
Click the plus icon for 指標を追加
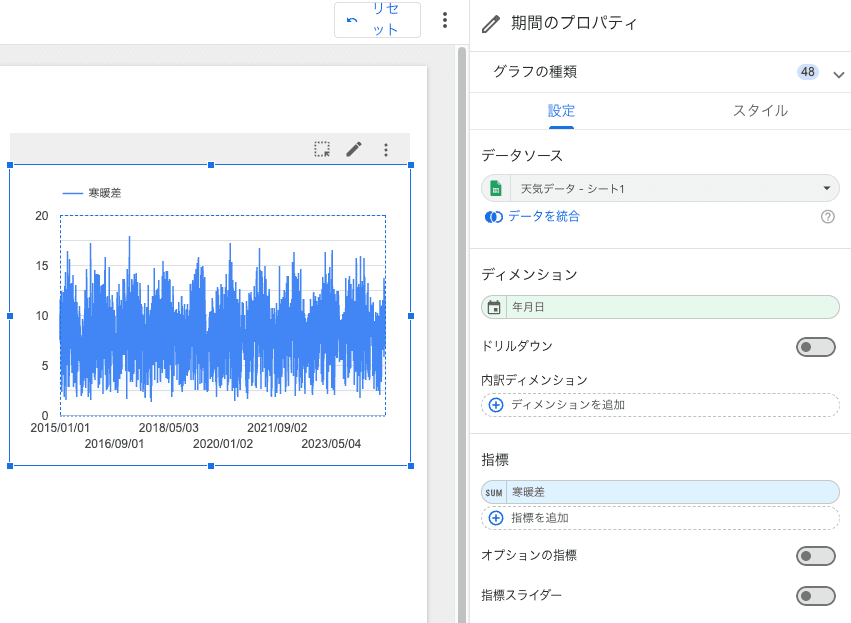pos(496,518)
